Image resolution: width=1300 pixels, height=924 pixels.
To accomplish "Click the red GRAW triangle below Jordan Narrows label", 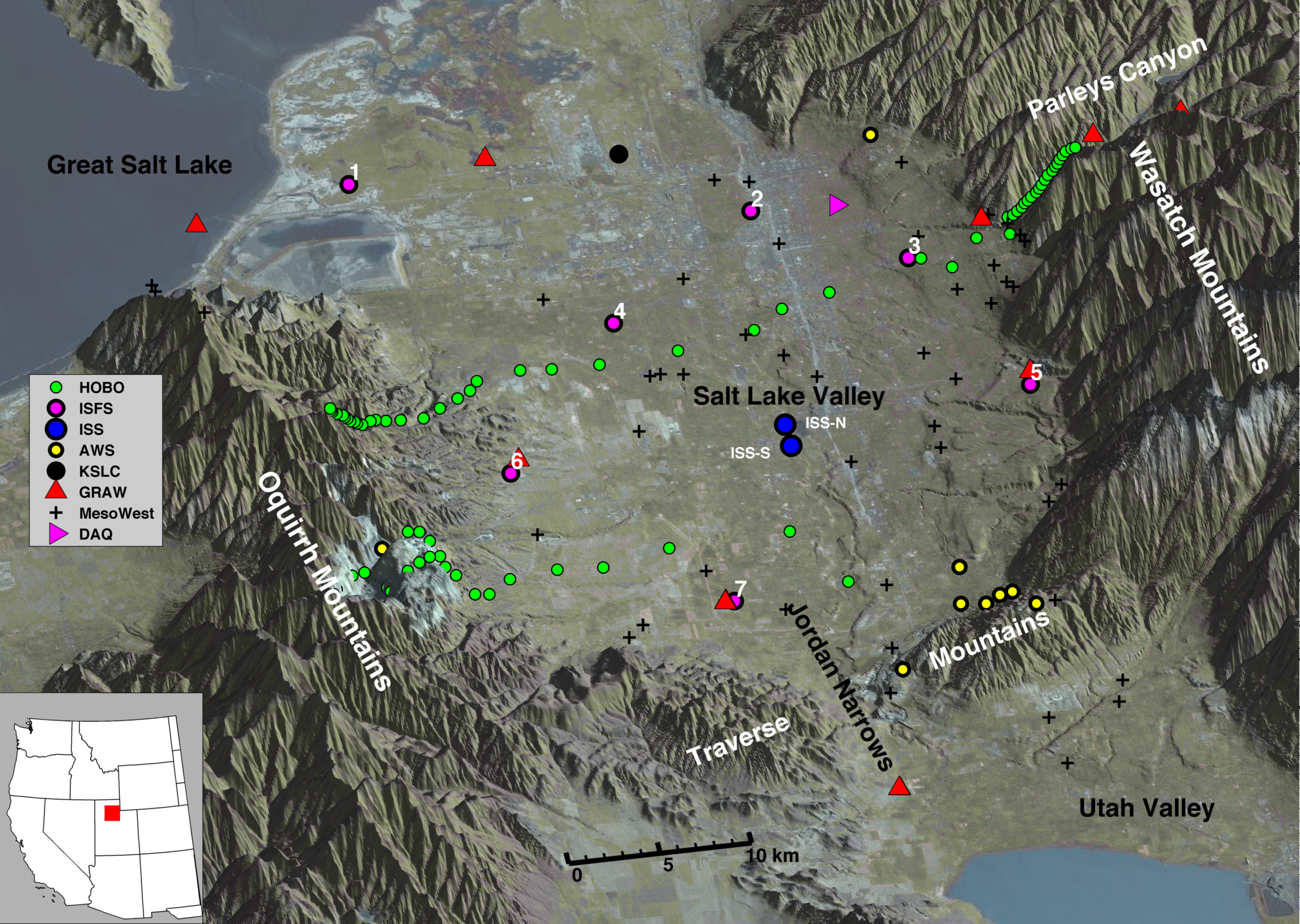I will (x=899, y=786).
